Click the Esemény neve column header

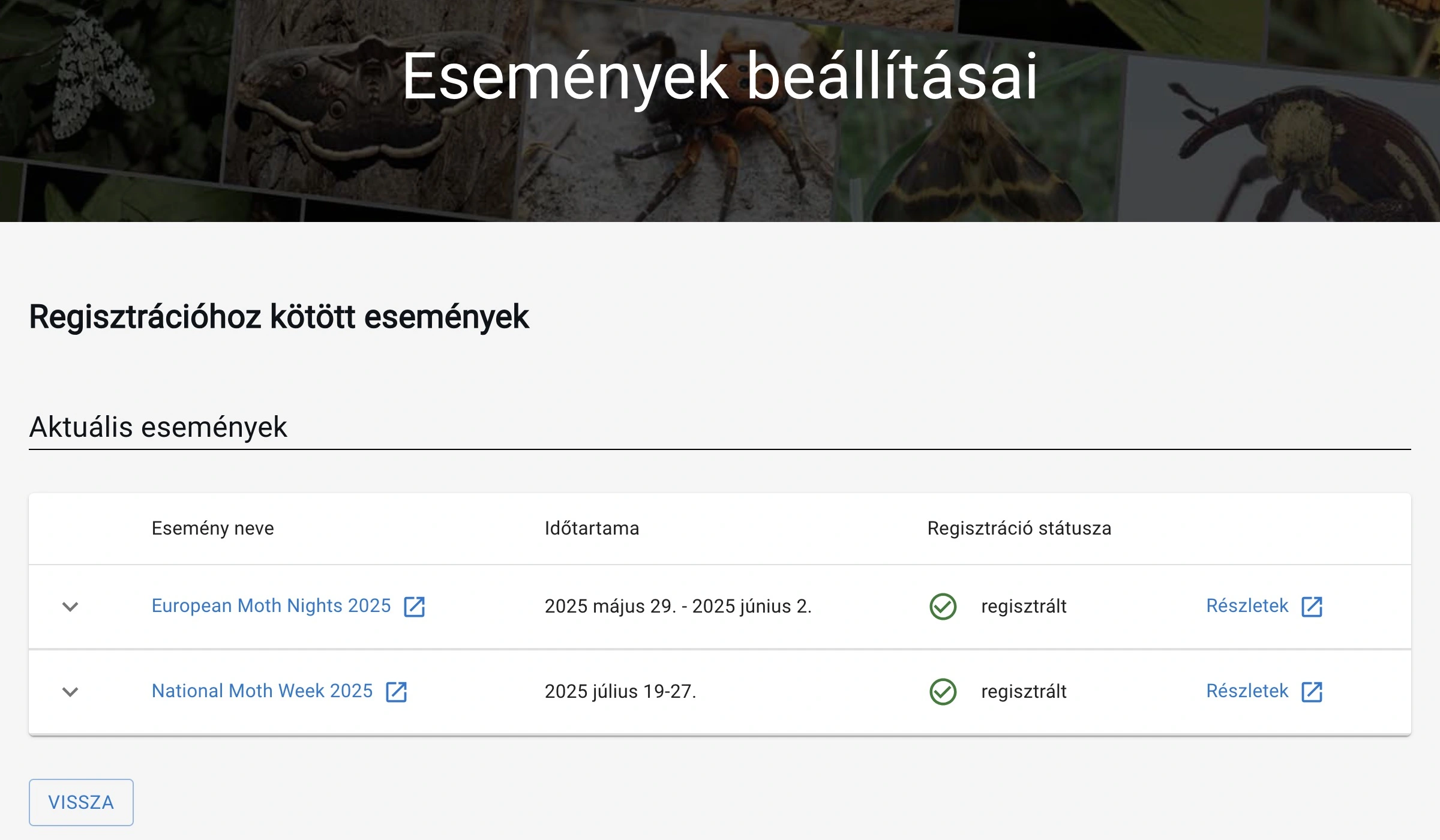pyautogui.click(x=212, y=529)
